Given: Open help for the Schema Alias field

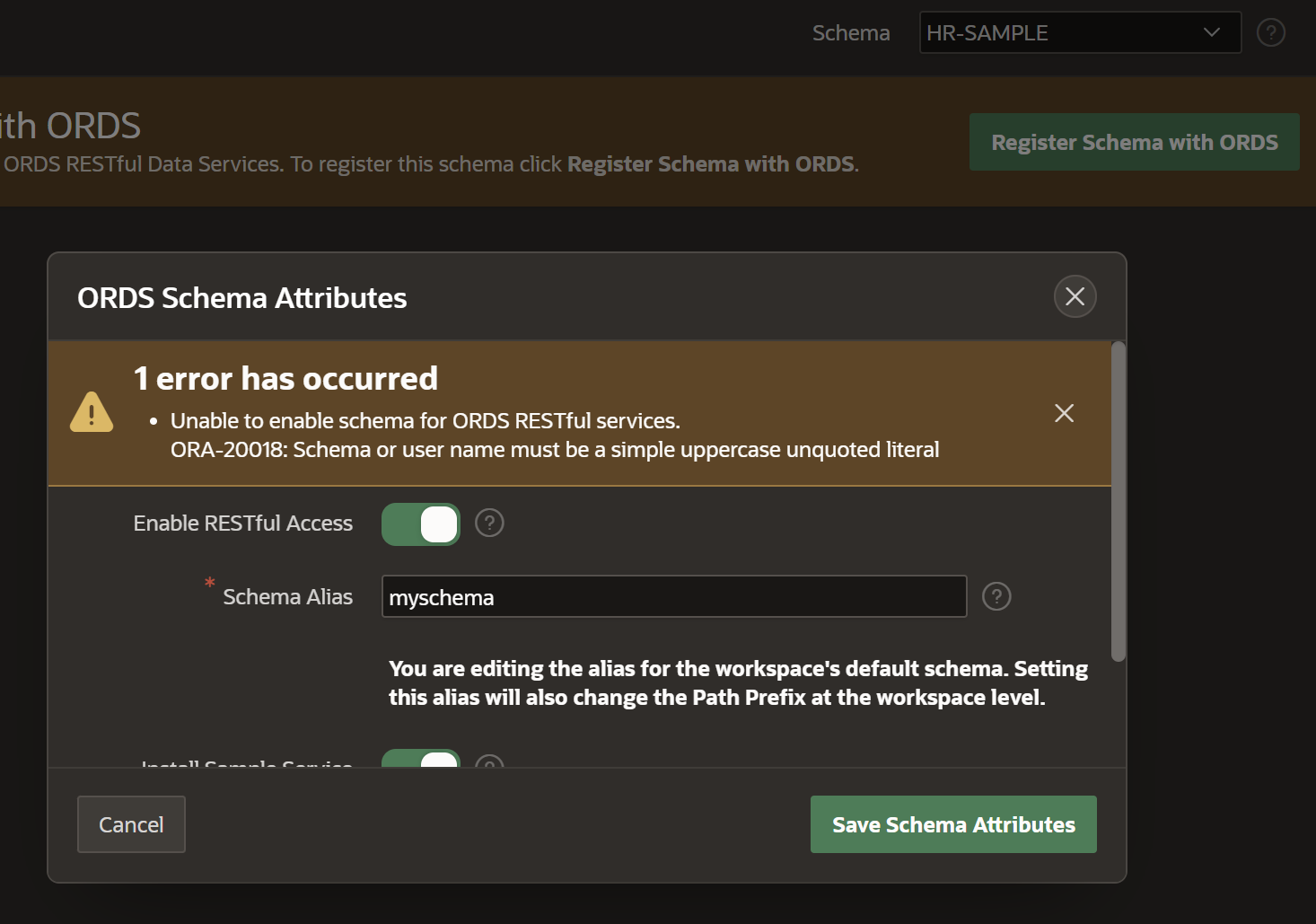Looking at the screenshot, I should [x=996, y=596].
